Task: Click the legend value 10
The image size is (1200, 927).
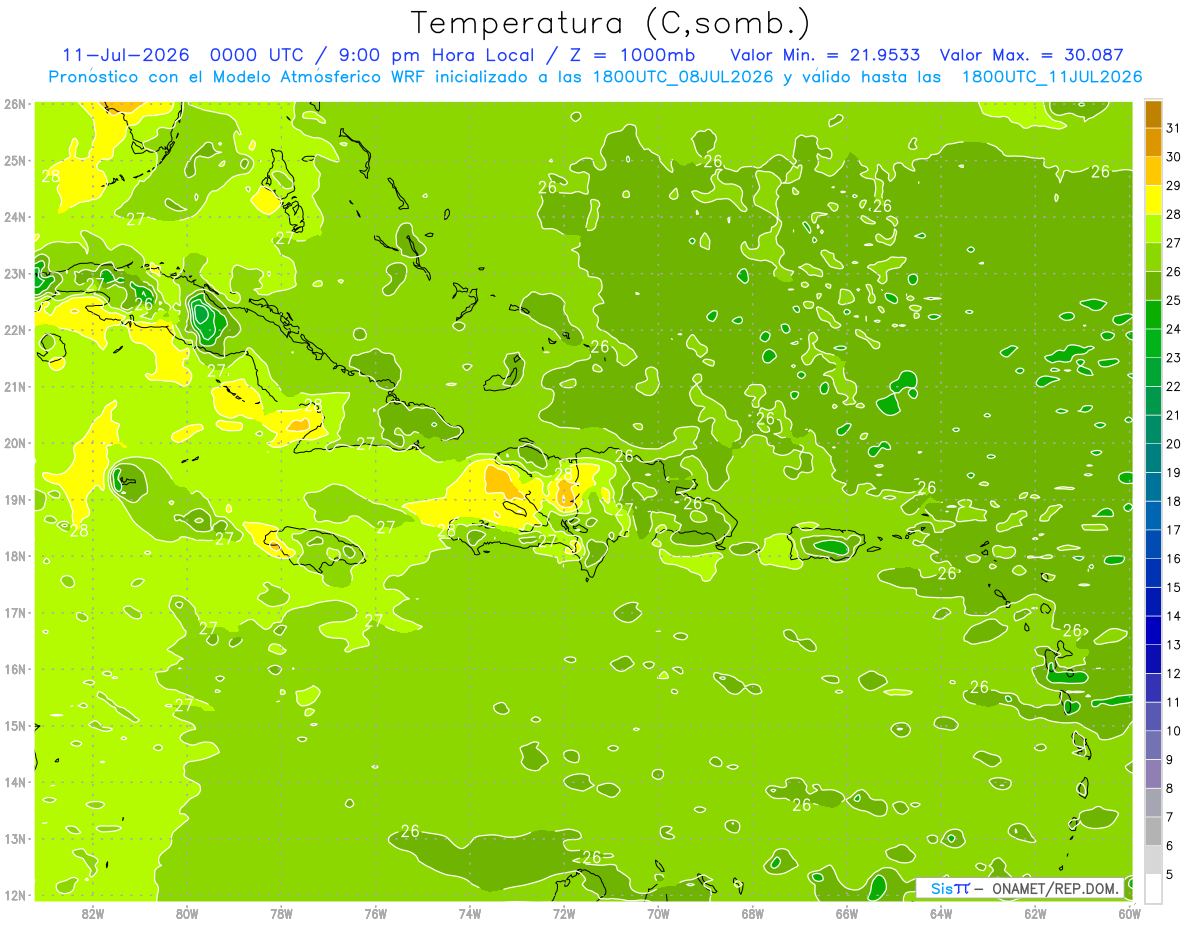Action: (x=1174, y=731)
